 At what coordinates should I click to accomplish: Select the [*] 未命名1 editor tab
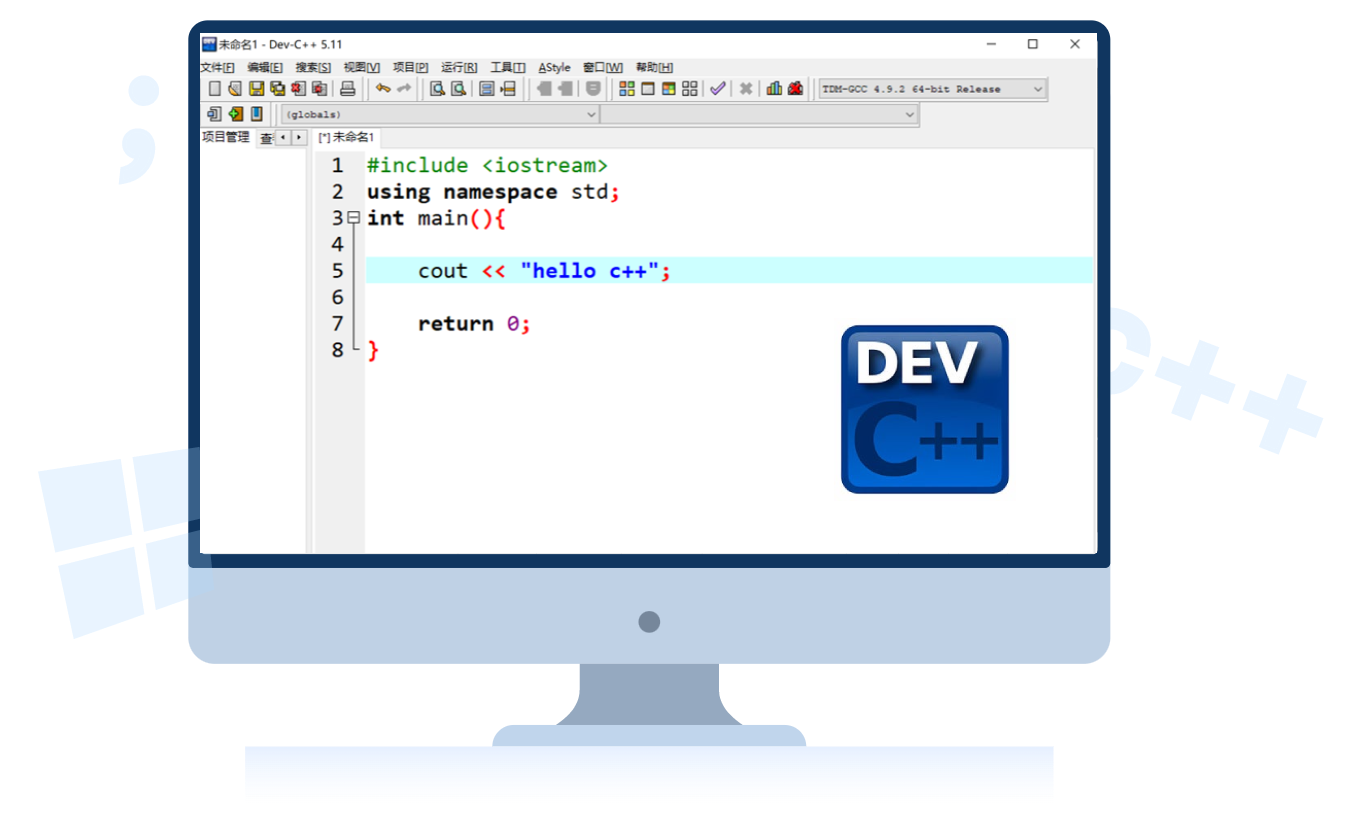pyautogui.click(x=346, y=138)
